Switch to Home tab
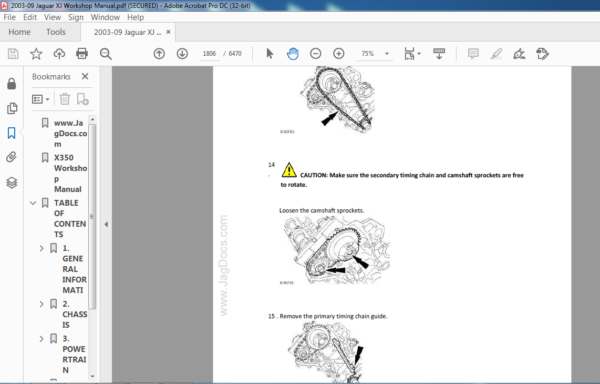 (x=19, y=32)
